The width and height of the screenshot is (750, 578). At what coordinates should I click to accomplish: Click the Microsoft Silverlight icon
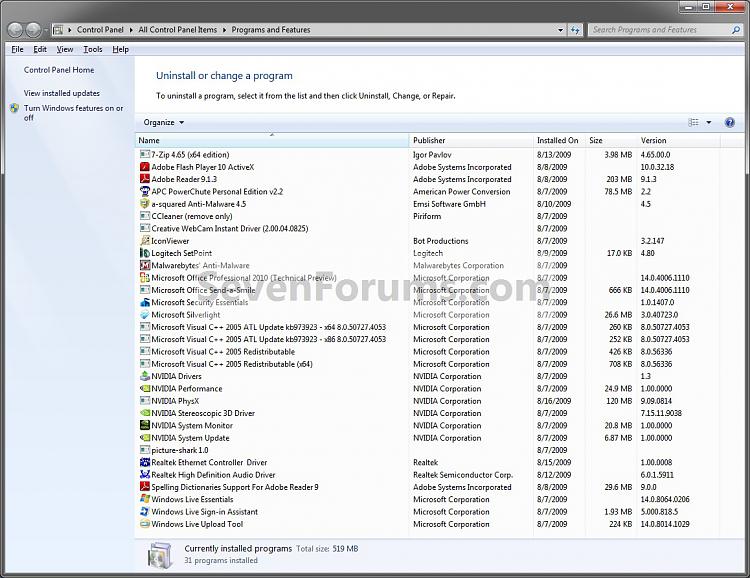tap(144, 315)
